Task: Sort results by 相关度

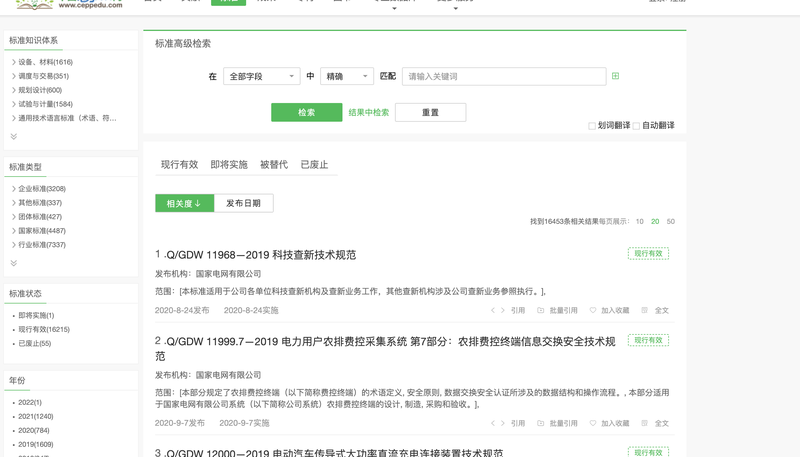Action: click(x=185, y=203)
